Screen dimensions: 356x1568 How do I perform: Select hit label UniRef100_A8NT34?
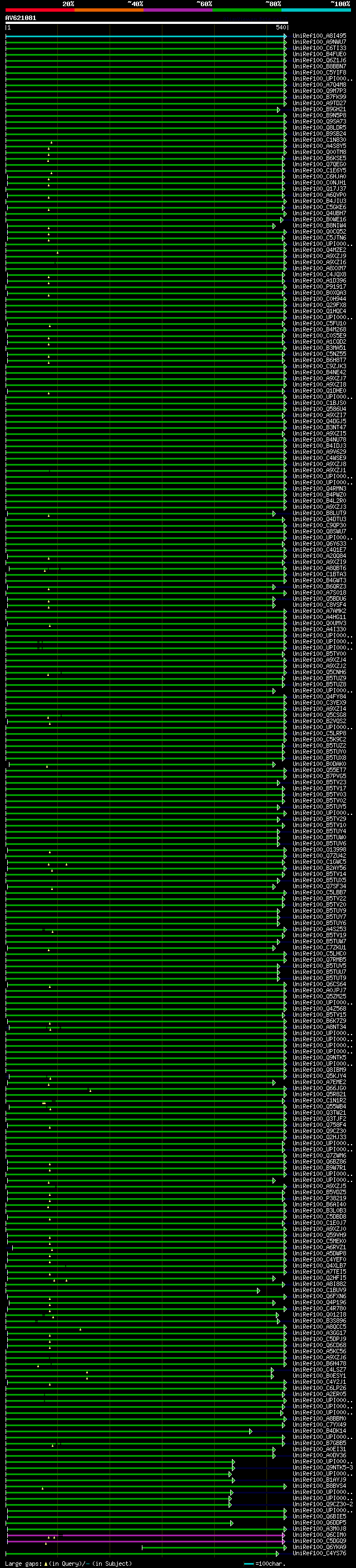(319, 1027)
